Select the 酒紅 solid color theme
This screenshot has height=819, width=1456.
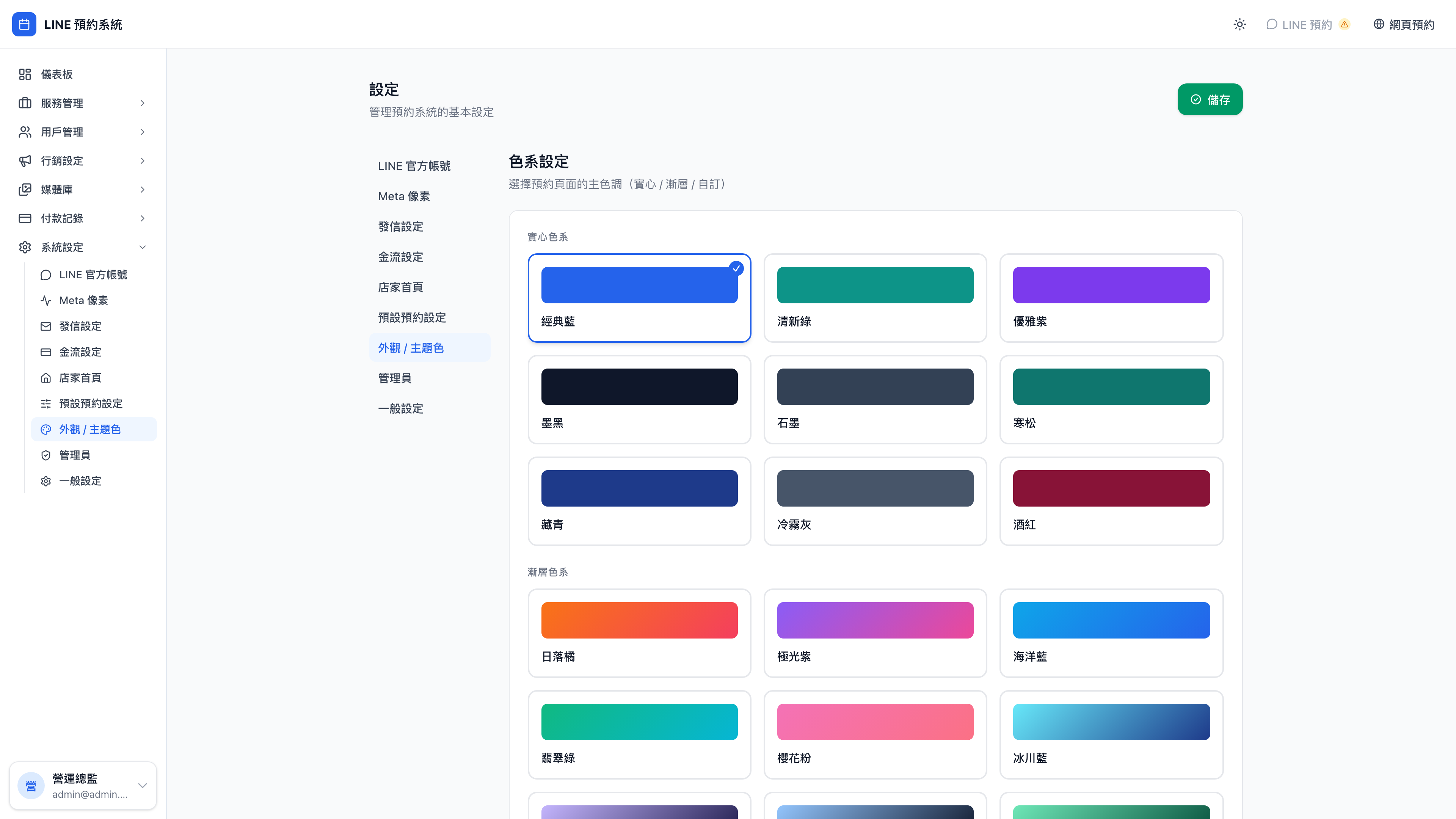pos(1111,501)
